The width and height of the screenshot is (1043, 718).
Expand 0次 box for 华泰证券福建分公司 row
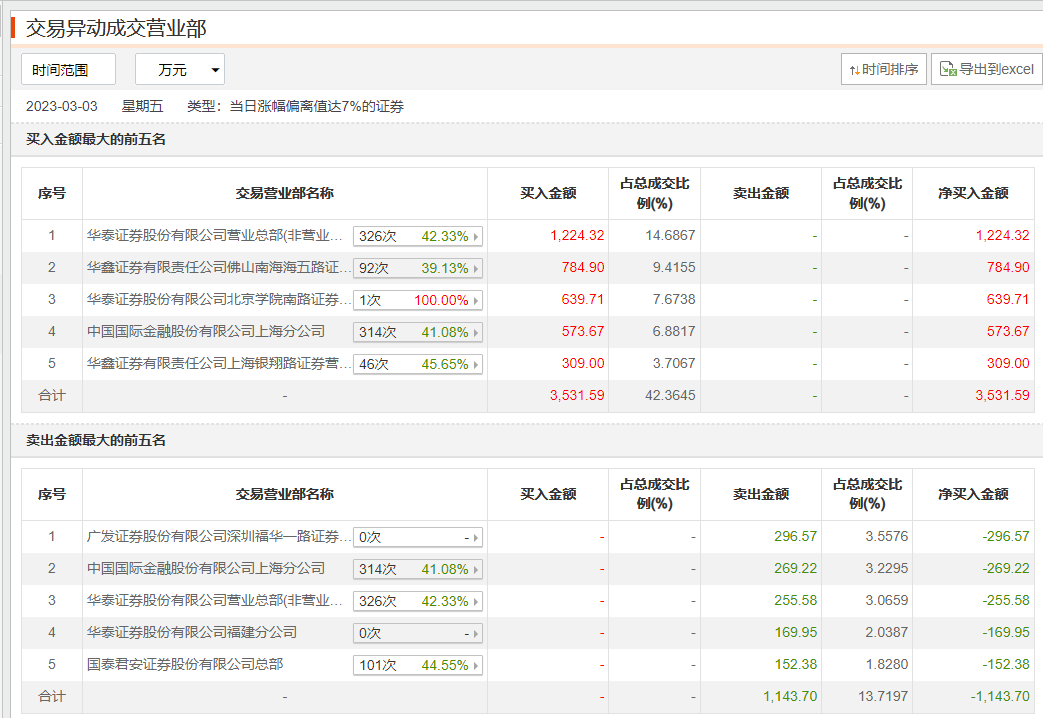tap(417, 633)
